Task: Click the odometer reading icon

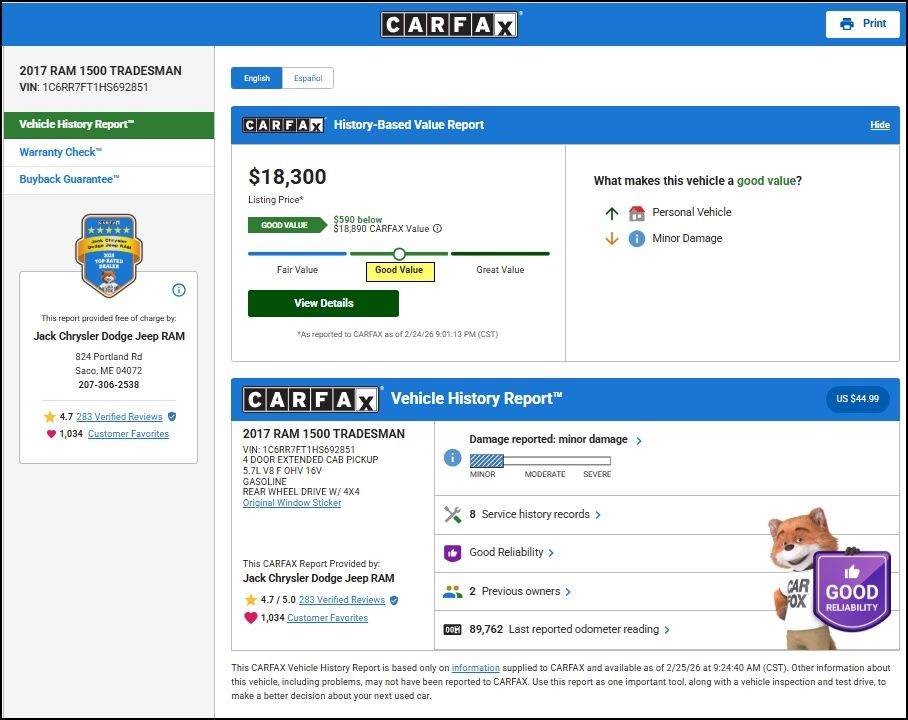Action: click(452, 630)
